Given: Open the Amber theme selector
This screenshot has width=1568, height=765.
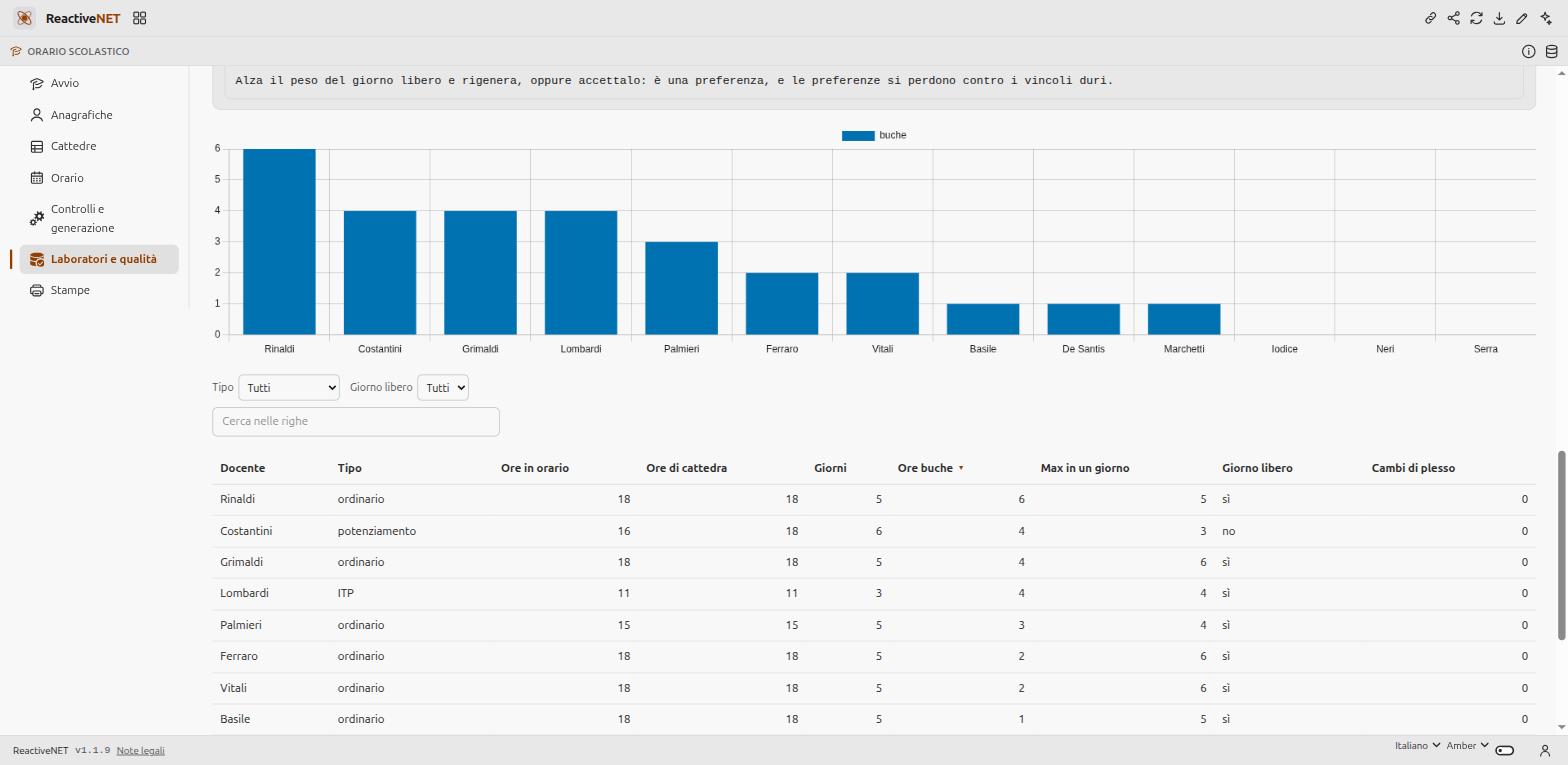Looking at the screenshot, I should point(1467,746).
